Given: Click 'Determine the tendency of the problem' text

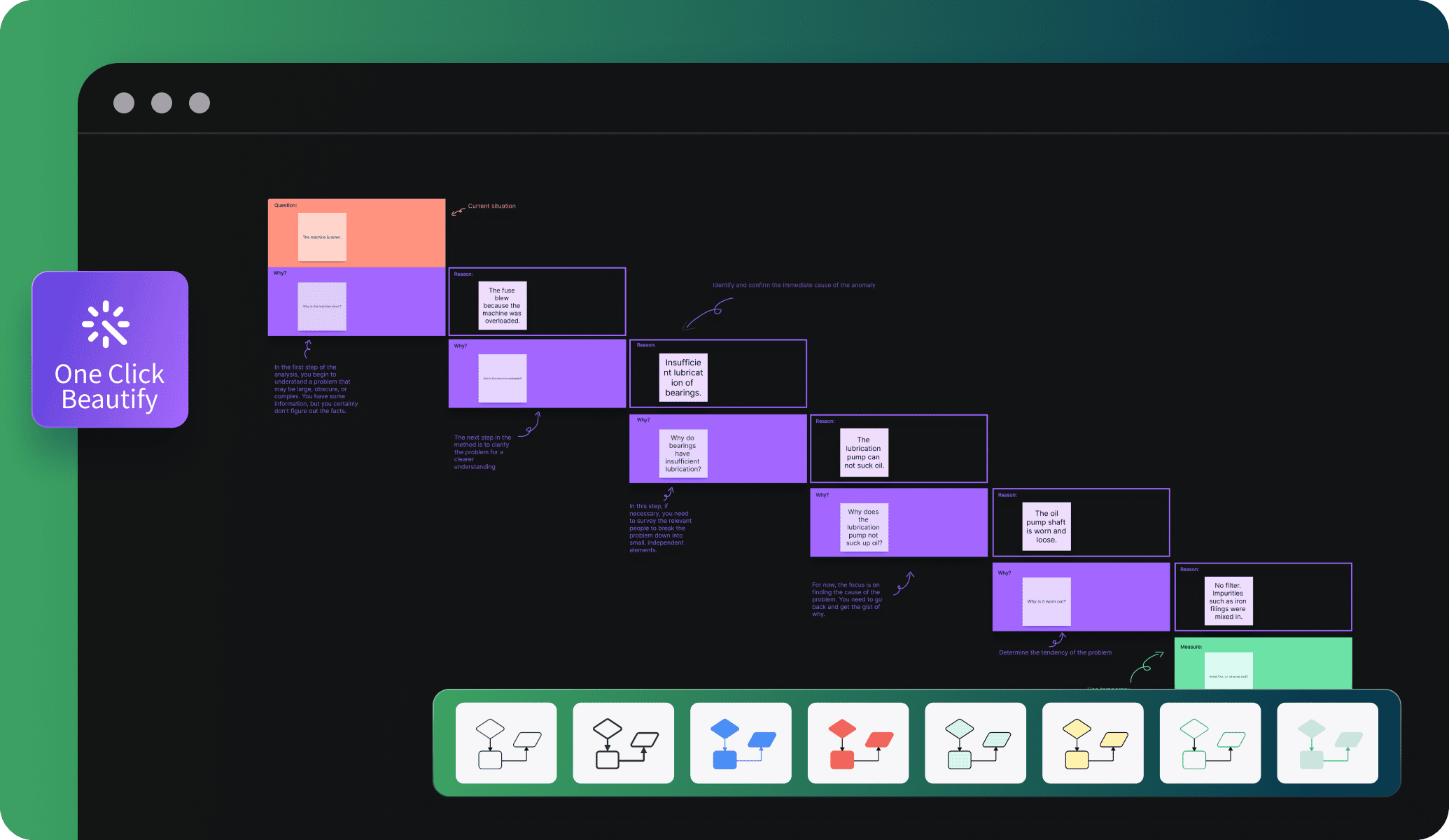Looking at the screenshot, I should [x=1055, y=652].
